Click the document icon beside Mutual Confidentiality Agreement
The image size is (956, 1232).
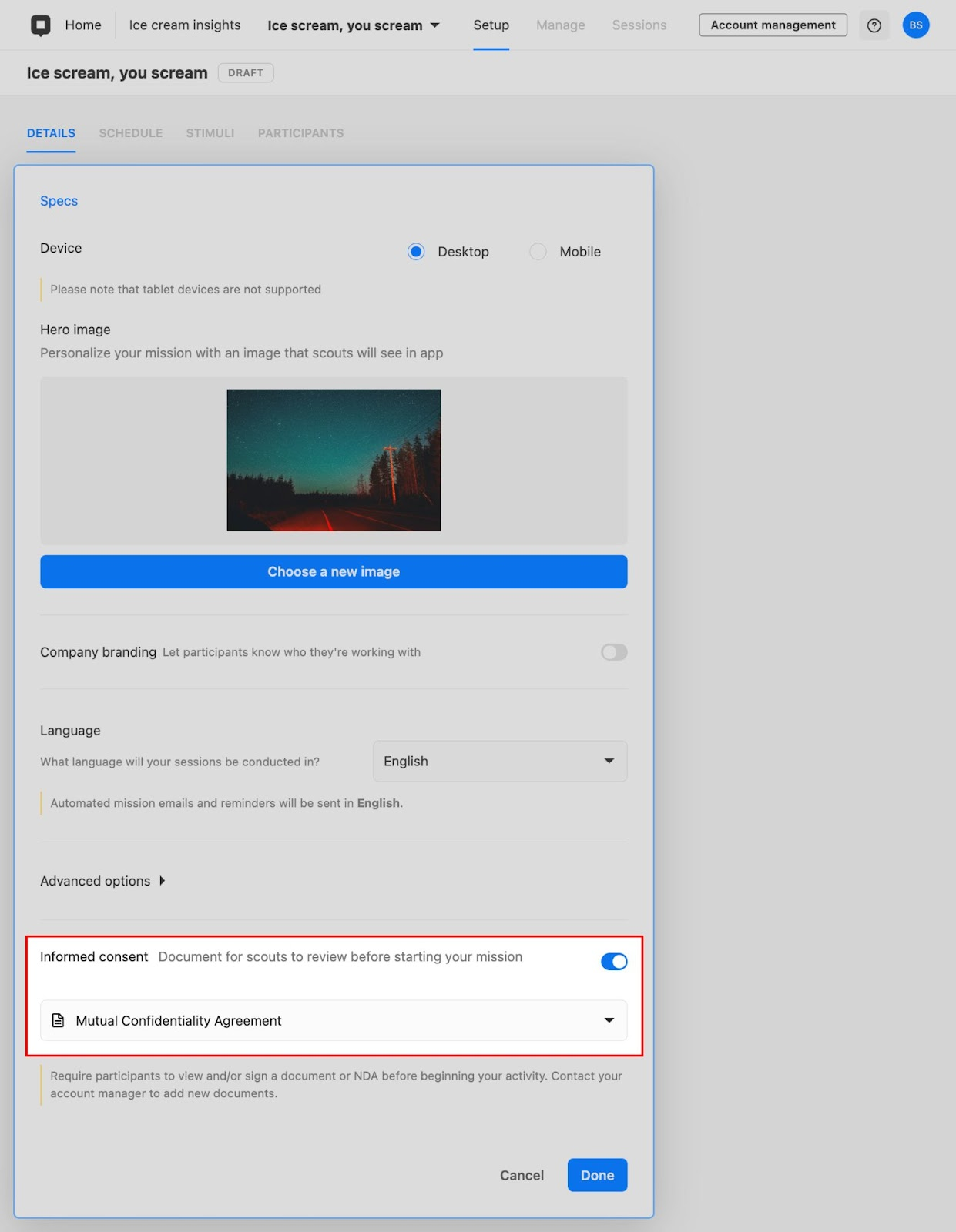[x=58, y=1020]
